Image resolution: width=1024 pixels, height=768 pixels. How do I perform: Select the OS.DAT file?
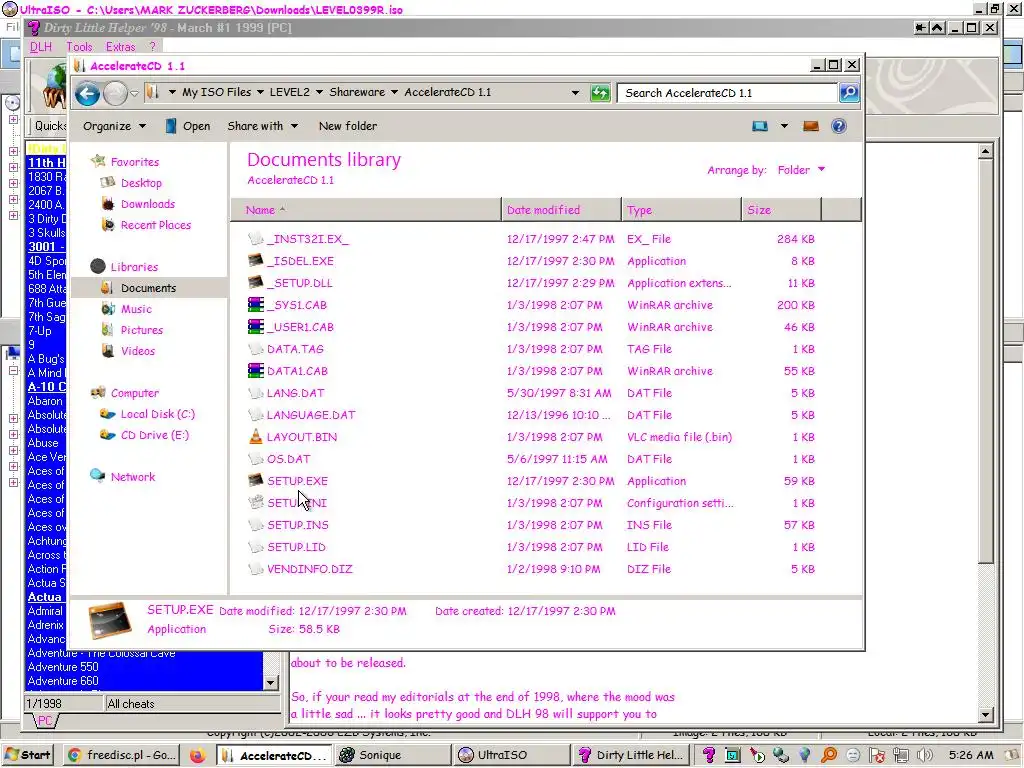point(289,459)
